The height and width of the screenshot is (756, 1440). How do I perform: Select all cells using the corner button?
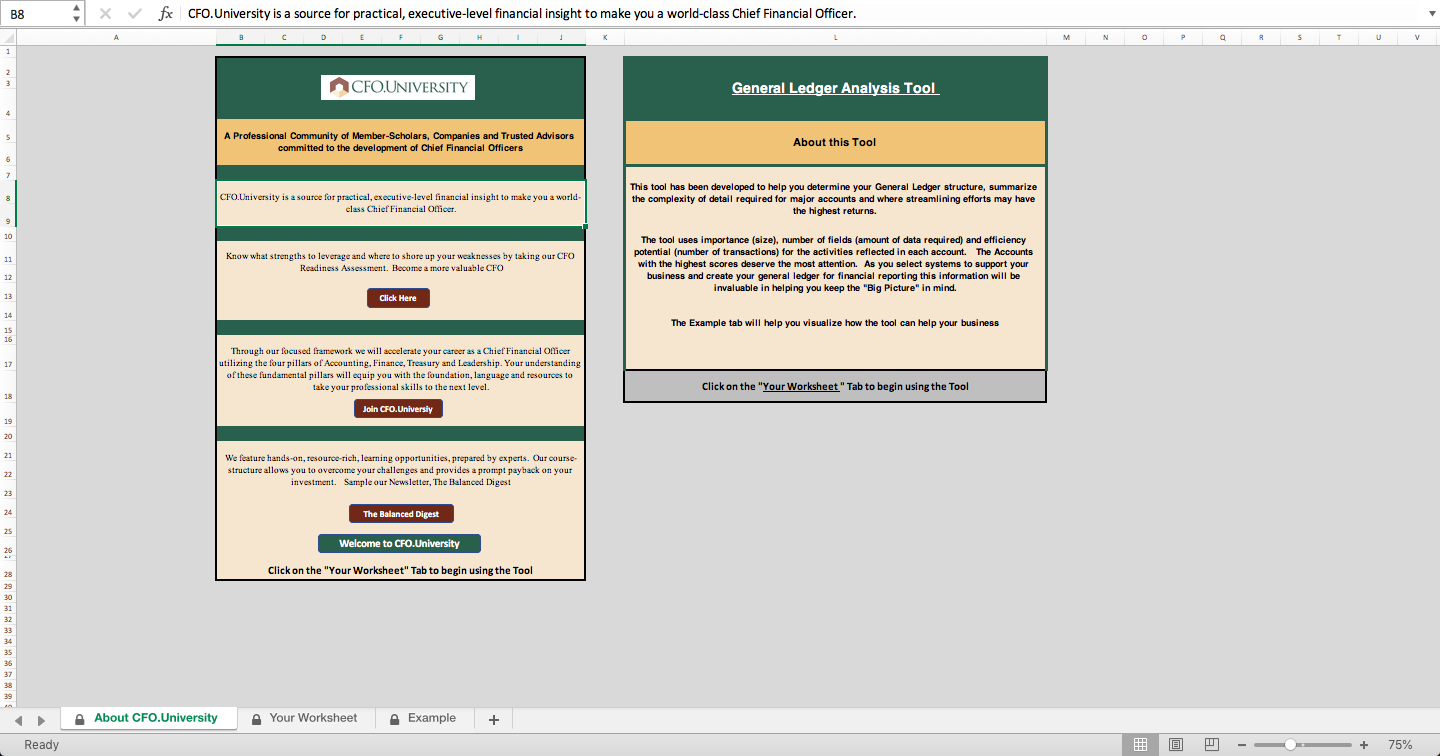(x=7, y=37)
